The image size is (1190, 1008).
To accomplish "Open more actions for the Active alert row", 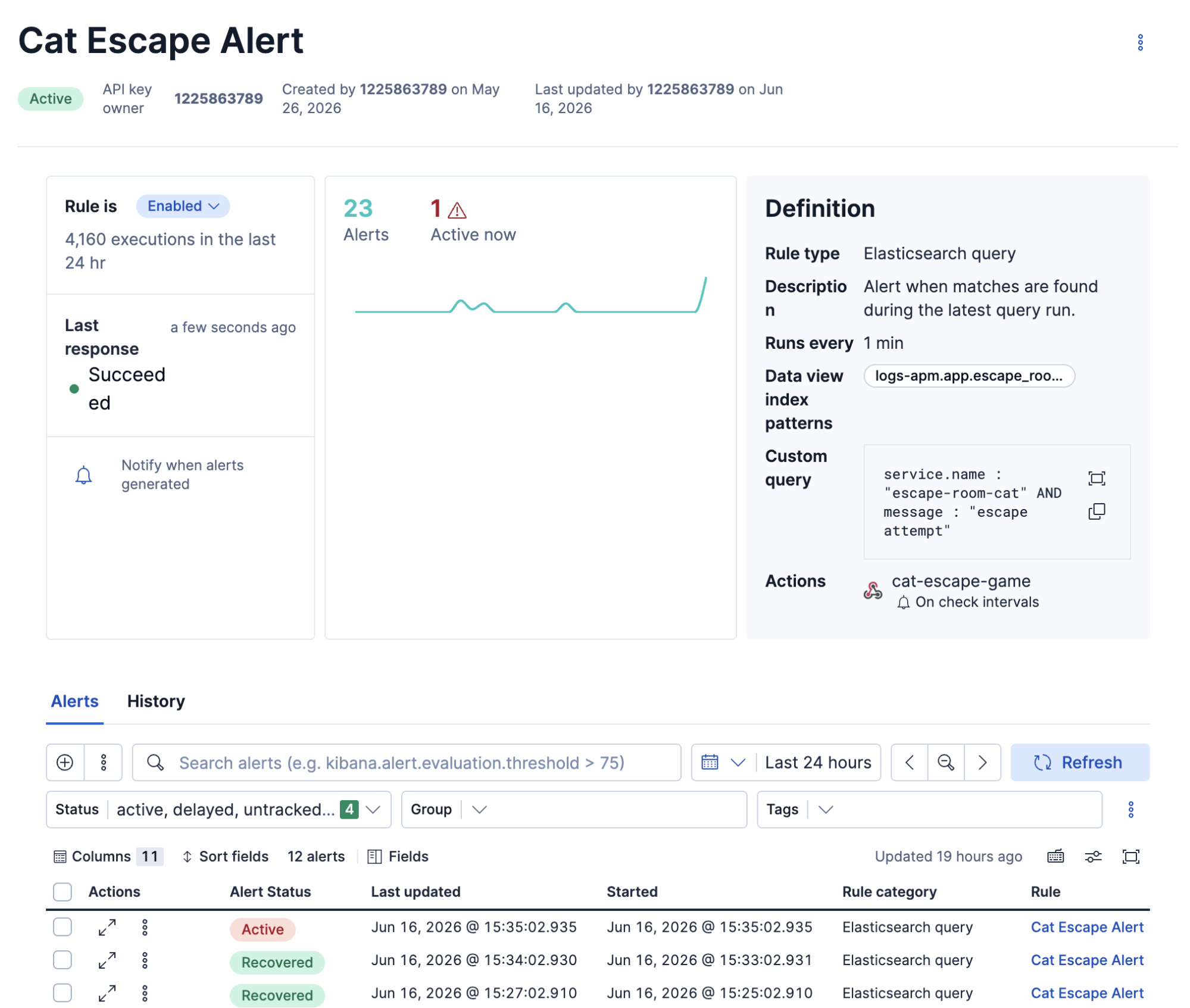I will [145, 927].
